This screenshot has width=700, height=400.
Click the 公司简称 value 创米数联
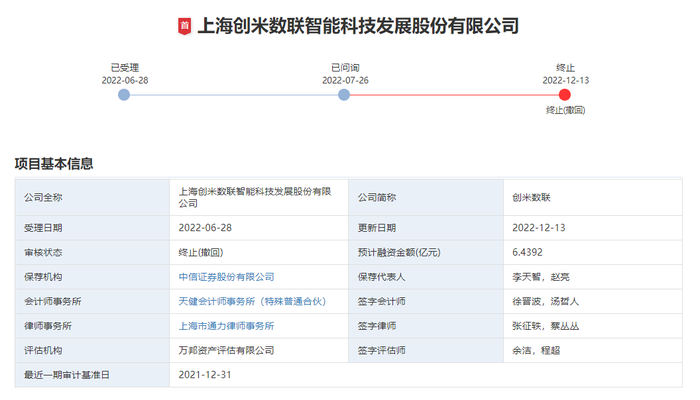[531, 197]
